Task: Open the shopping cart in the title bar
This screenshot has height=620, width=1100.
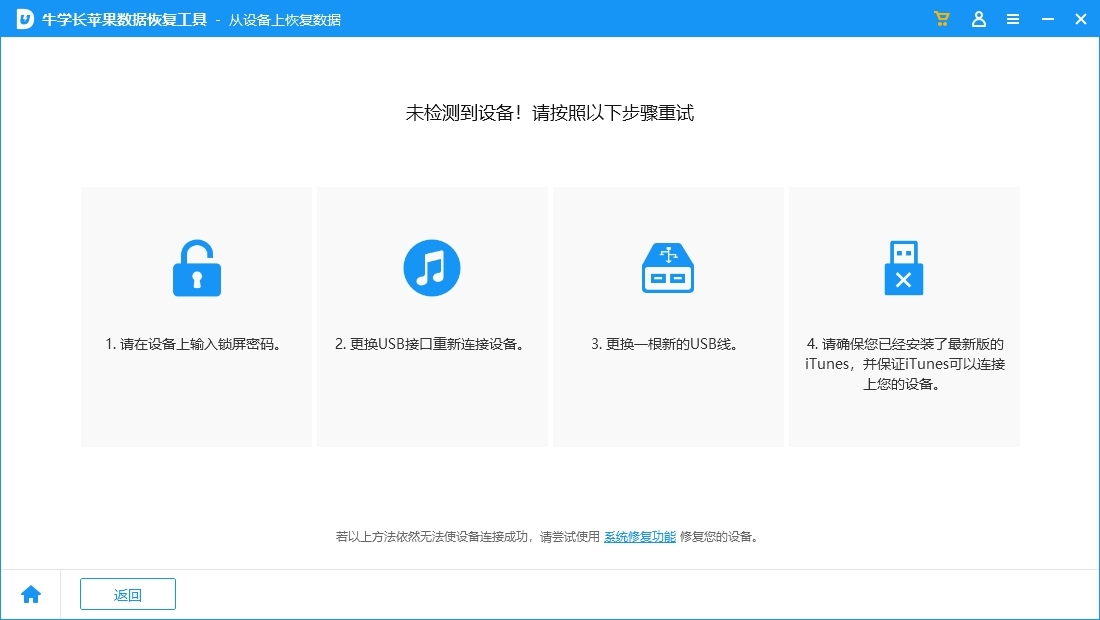Action: coord(941,18)
